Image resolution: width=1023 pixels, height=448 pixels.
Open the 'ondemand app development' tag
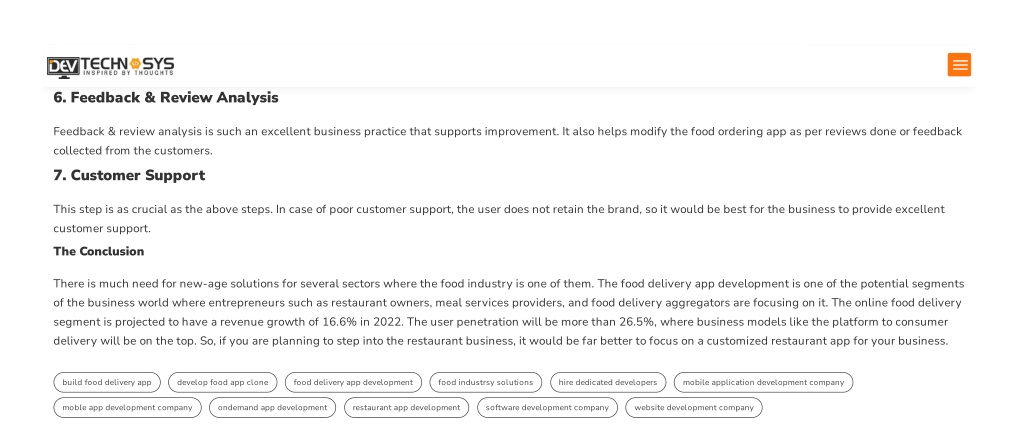point(272,408)
